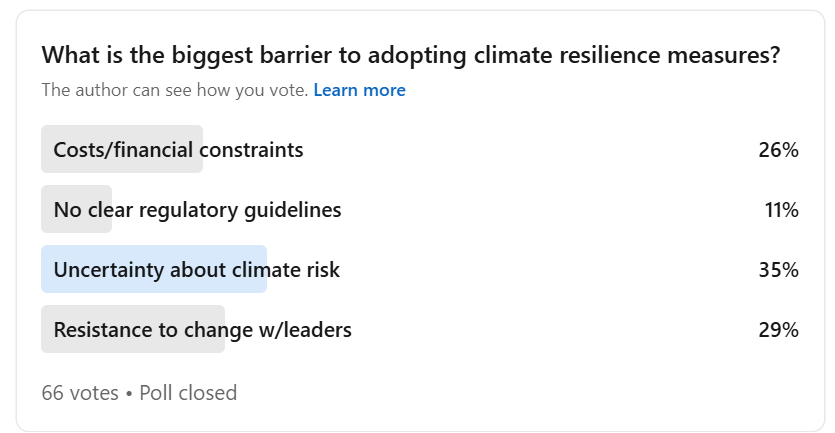
Task: Click the Poll closed status text
Action: tap(188, 392)
